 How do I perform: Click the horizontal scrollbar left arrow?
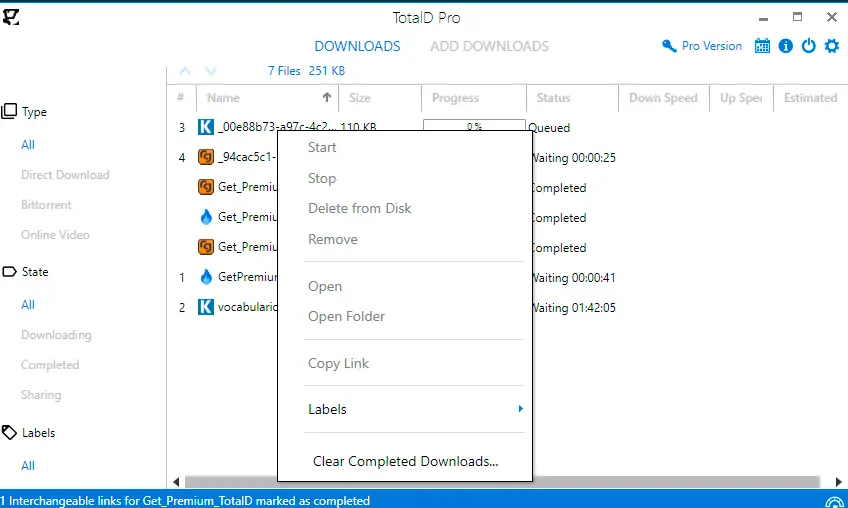click(176, 481)
